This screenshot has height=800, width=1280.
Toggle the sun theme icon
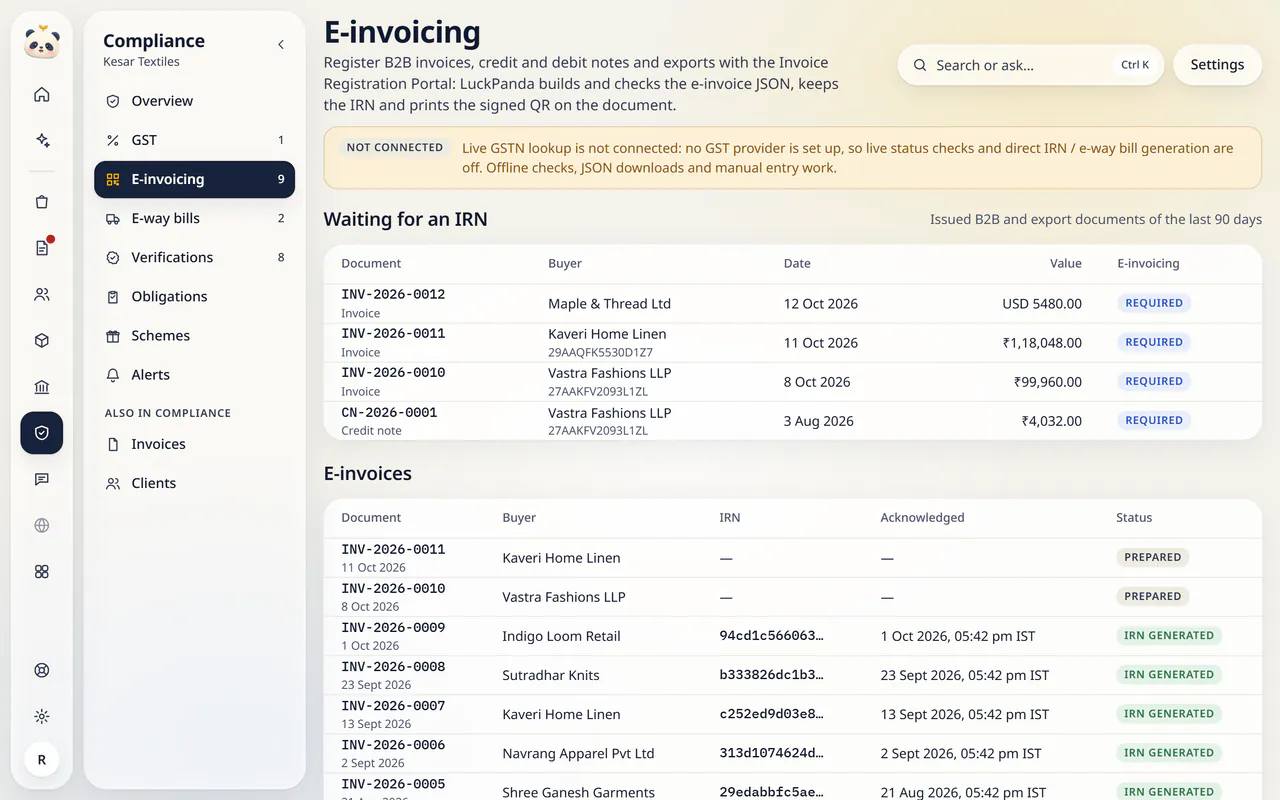pyautogui.click(x=42, y=716)
